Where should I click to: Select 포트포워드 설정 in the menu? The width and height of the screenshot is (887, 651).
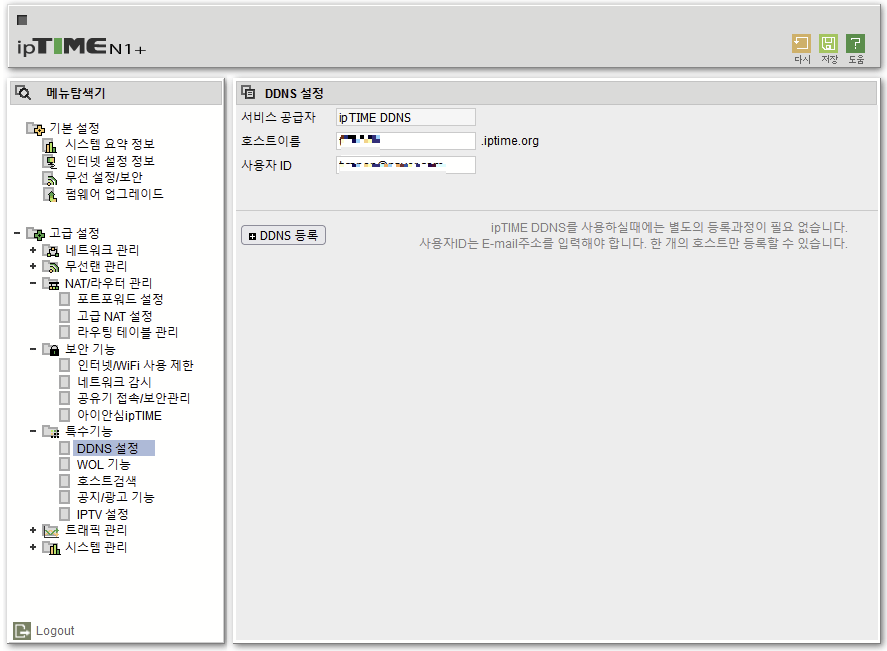tap(120, 299)
